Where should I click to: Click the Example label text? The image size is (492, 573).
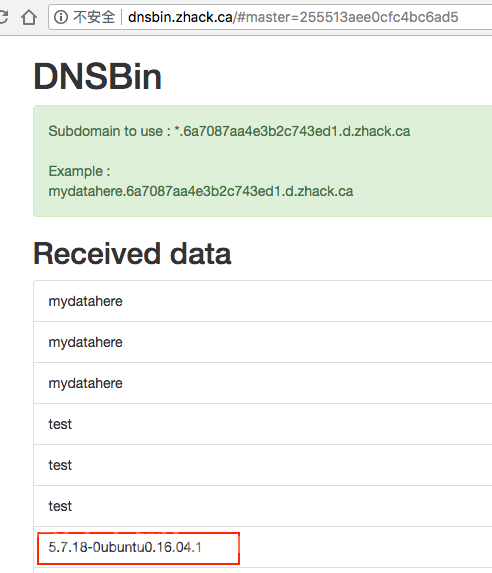(x=79, y=171)
